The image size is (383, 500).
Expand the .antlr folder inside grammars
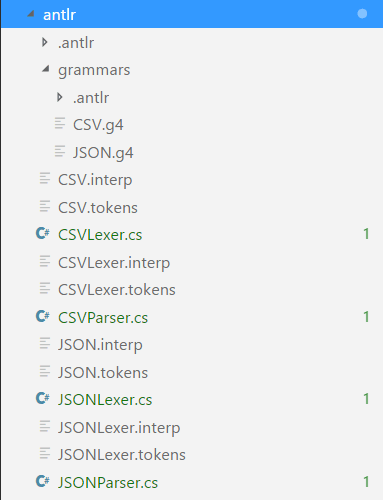tap(60, 97)
